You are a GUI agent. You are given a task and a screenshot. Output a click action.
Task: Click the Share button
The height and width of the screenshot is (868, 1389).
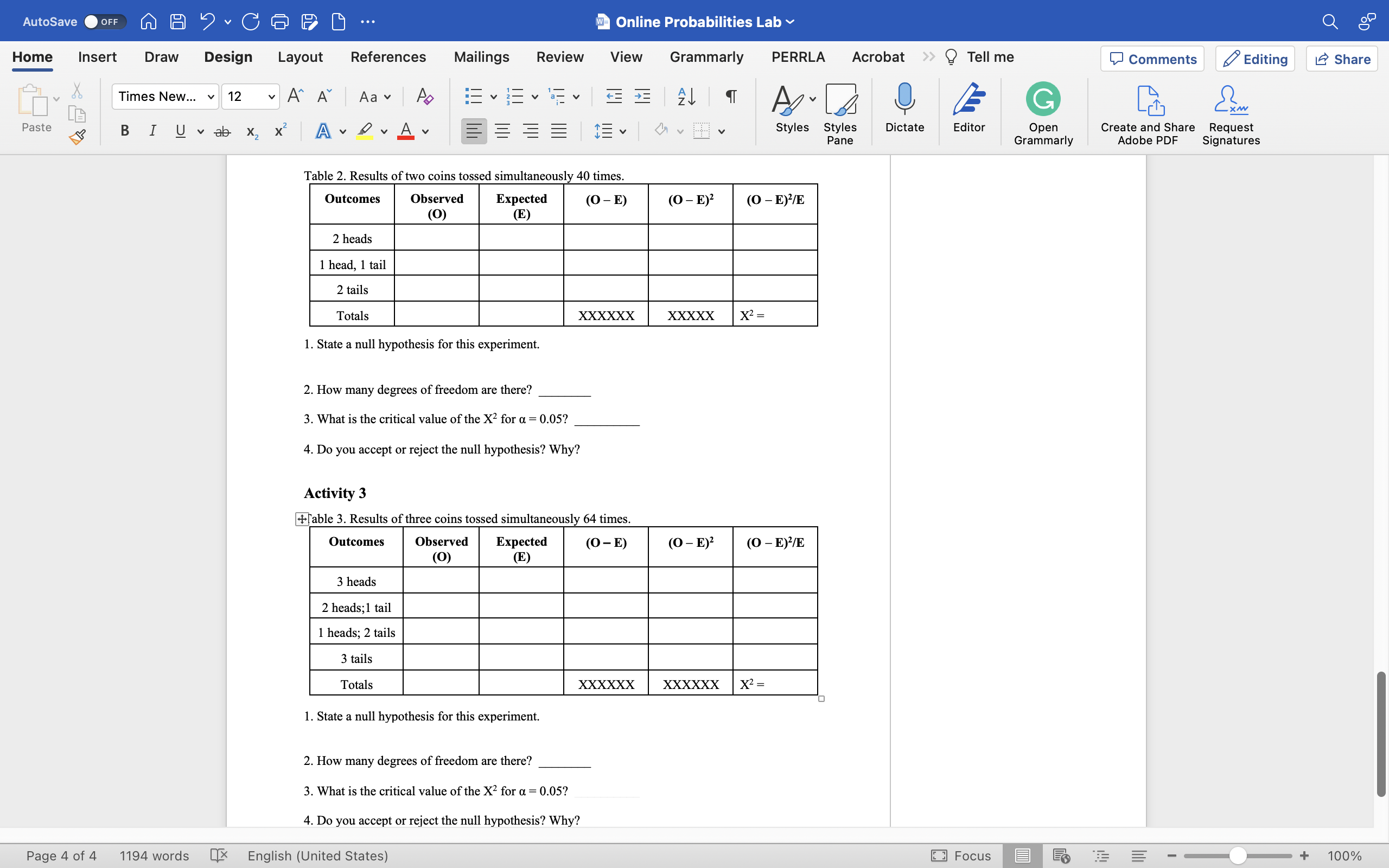click(x=1342, y=59)
